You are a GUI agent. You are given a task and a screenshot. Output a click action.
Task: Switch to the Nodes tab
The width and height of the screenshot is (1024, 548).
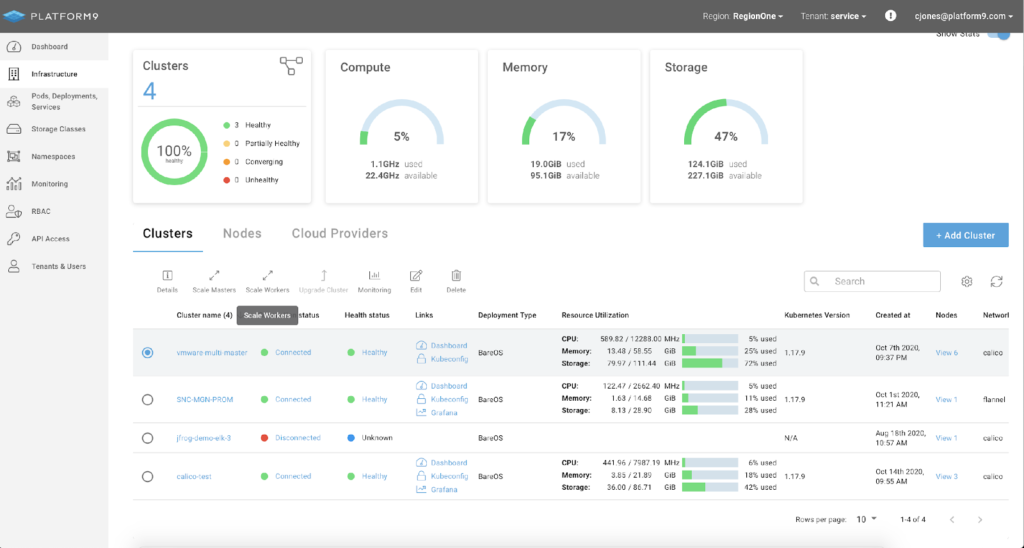click(242, 233)
